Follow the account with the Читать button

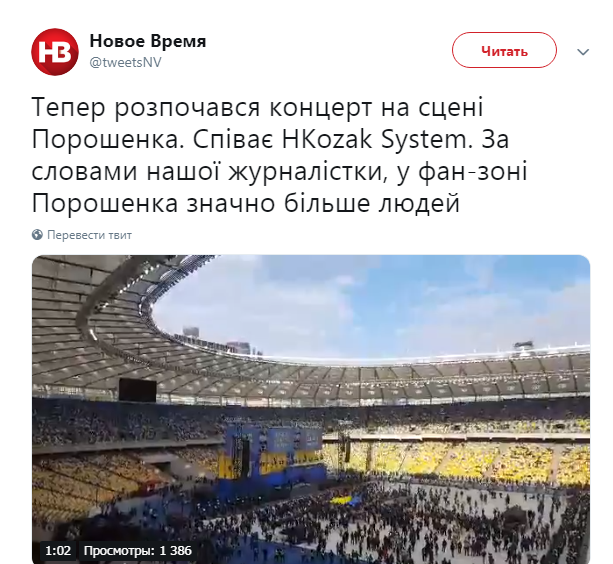[504, 50]
